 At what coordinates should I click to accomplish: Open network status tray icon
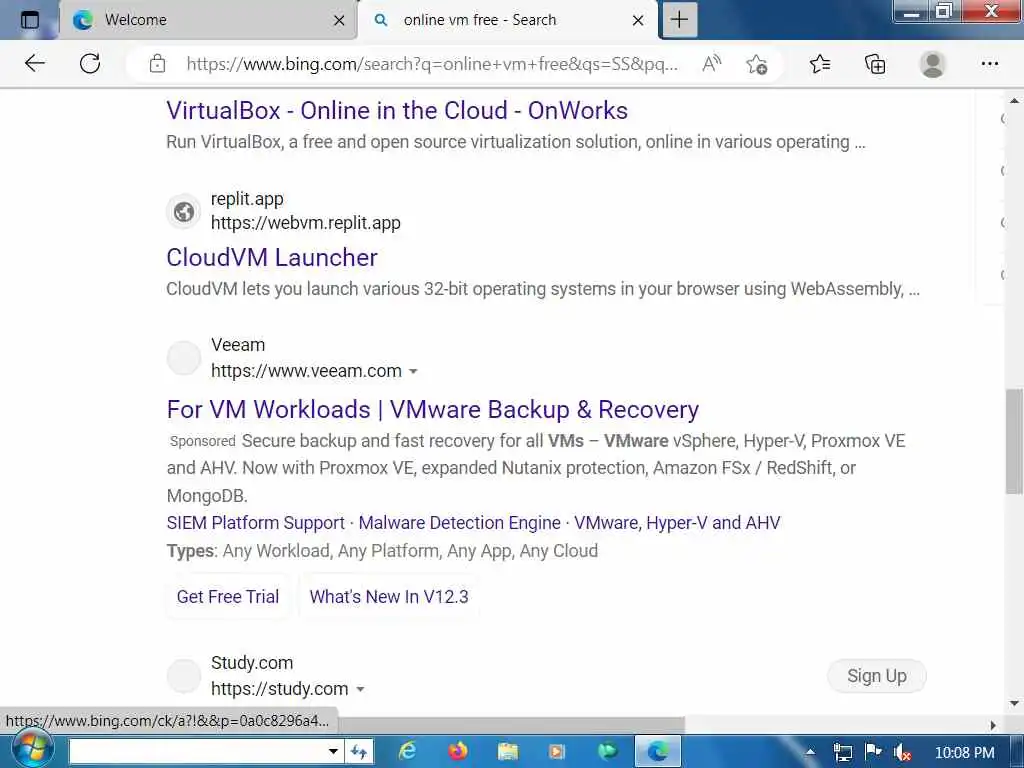point(842,752)
